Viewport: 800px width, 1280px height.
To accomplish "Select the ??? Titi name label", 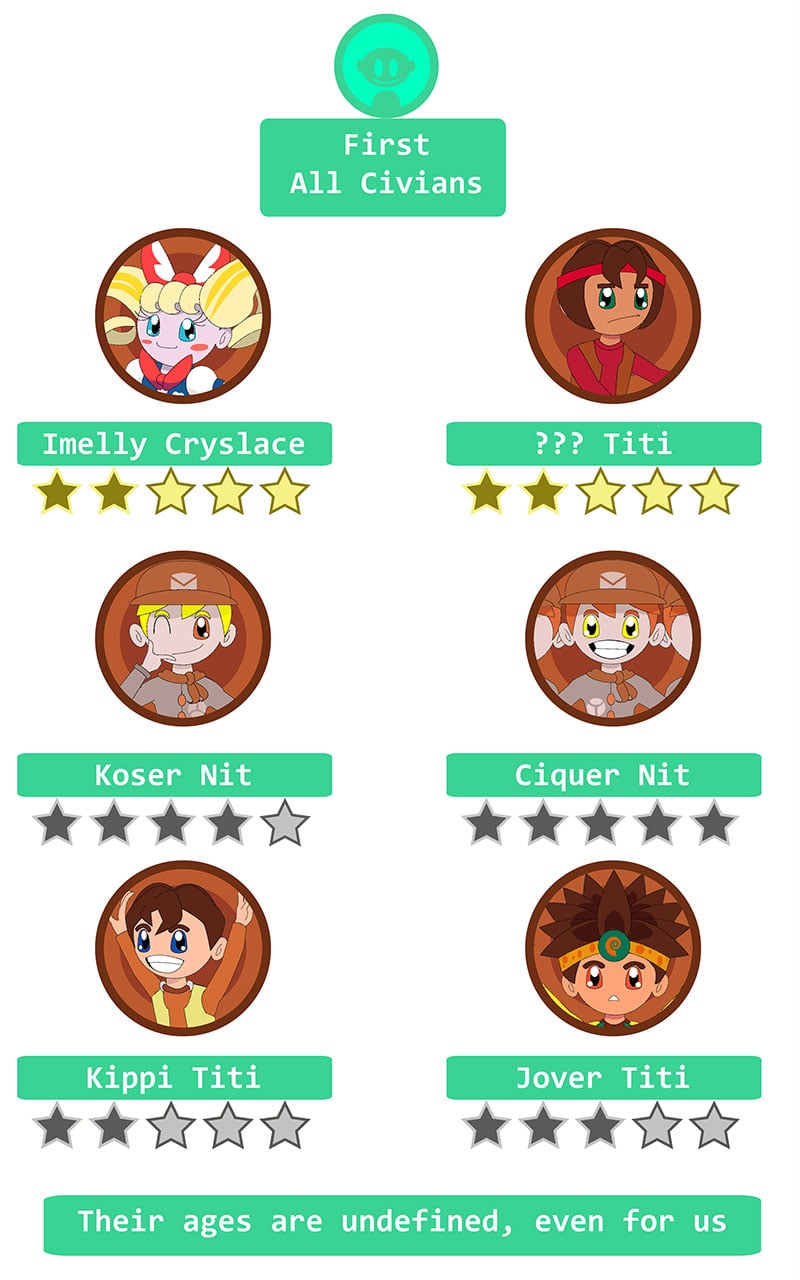I will coord(604,444).
